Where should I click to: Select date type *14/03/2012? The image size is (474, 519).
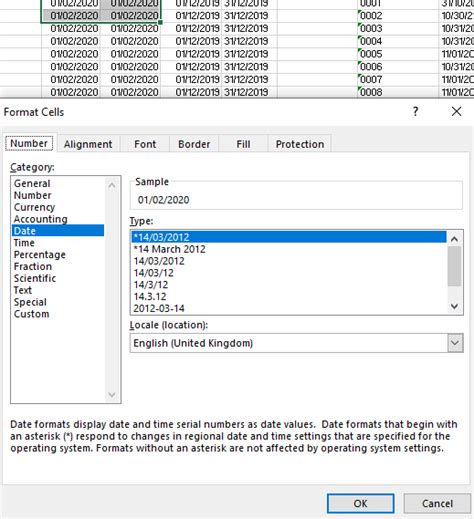tap(289, 237)
